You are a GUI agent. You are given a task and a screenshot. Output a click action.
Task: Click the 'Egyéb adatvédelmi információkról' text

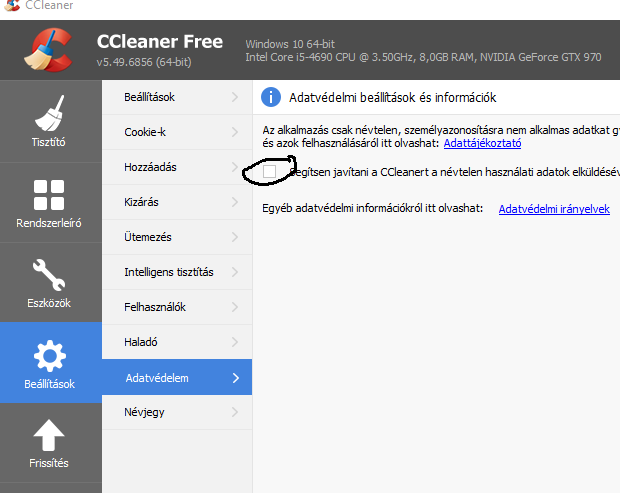pos(372,208)
